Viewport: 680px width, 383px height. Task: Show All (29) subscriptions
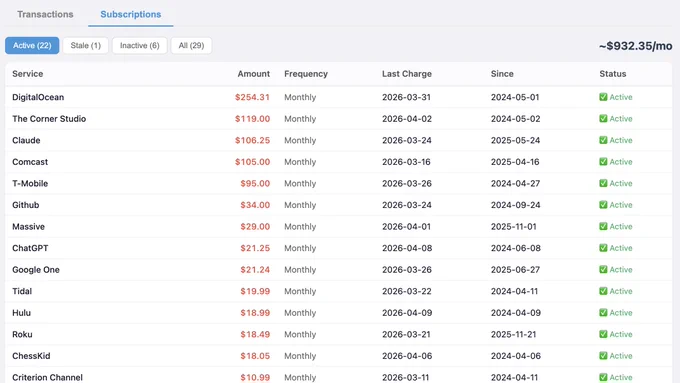[x=191, y=46]
